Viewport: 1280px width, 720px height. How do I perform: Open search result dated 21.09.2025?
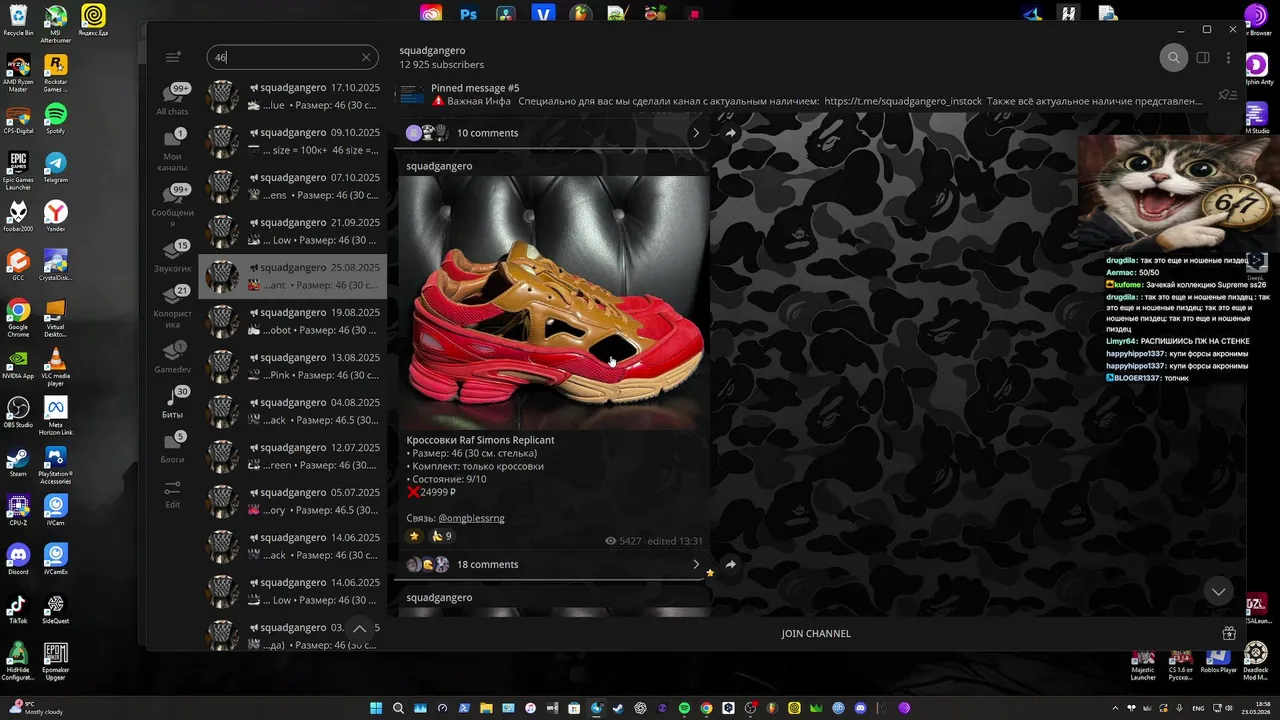tap(293, 231)
